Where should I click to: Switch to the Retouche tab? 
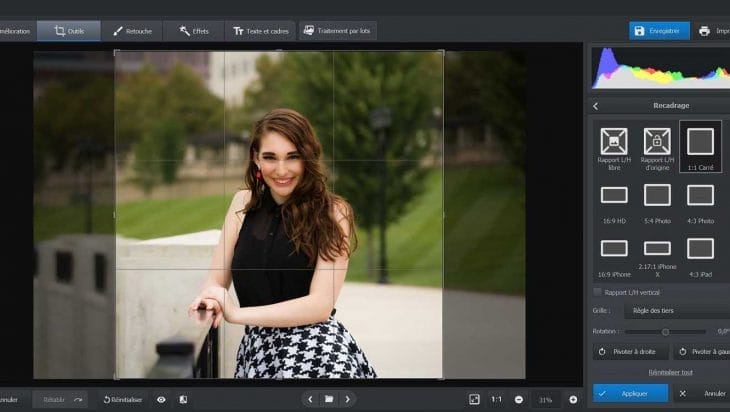[132, 31]
